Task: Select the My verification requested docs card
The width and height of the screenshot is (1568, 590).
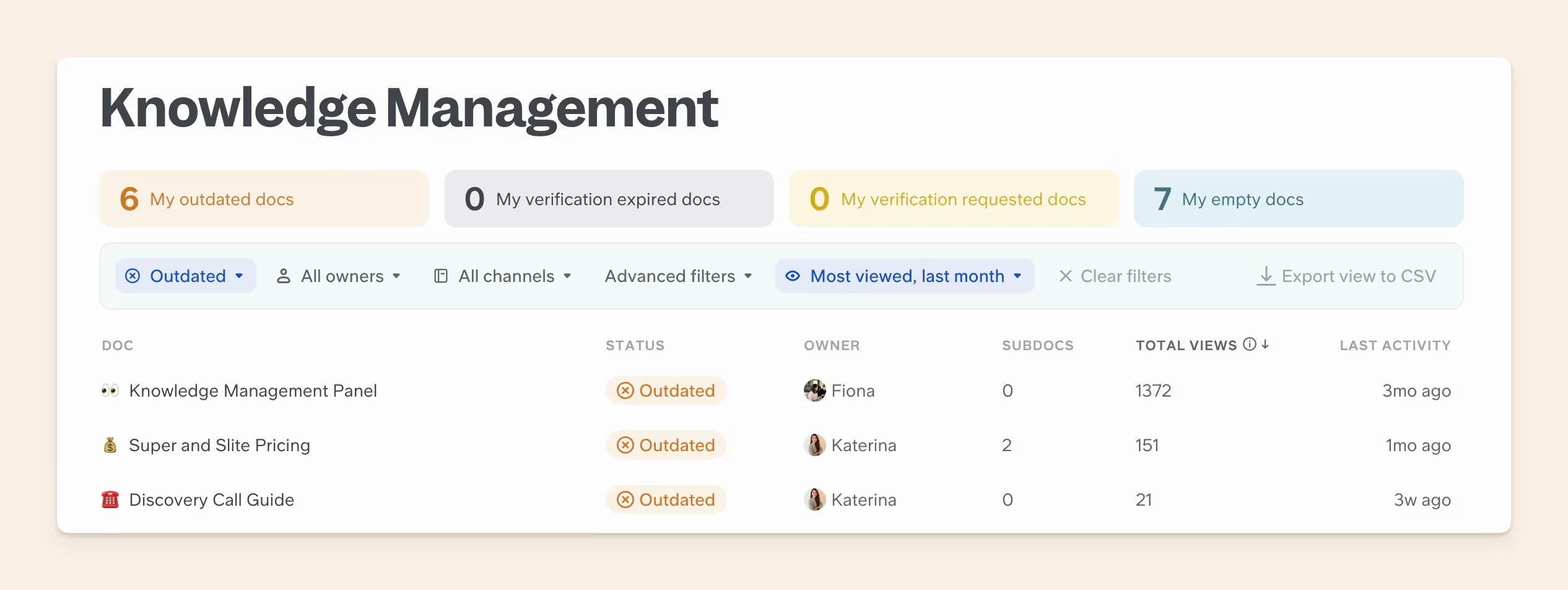Action: click(954, 199)
